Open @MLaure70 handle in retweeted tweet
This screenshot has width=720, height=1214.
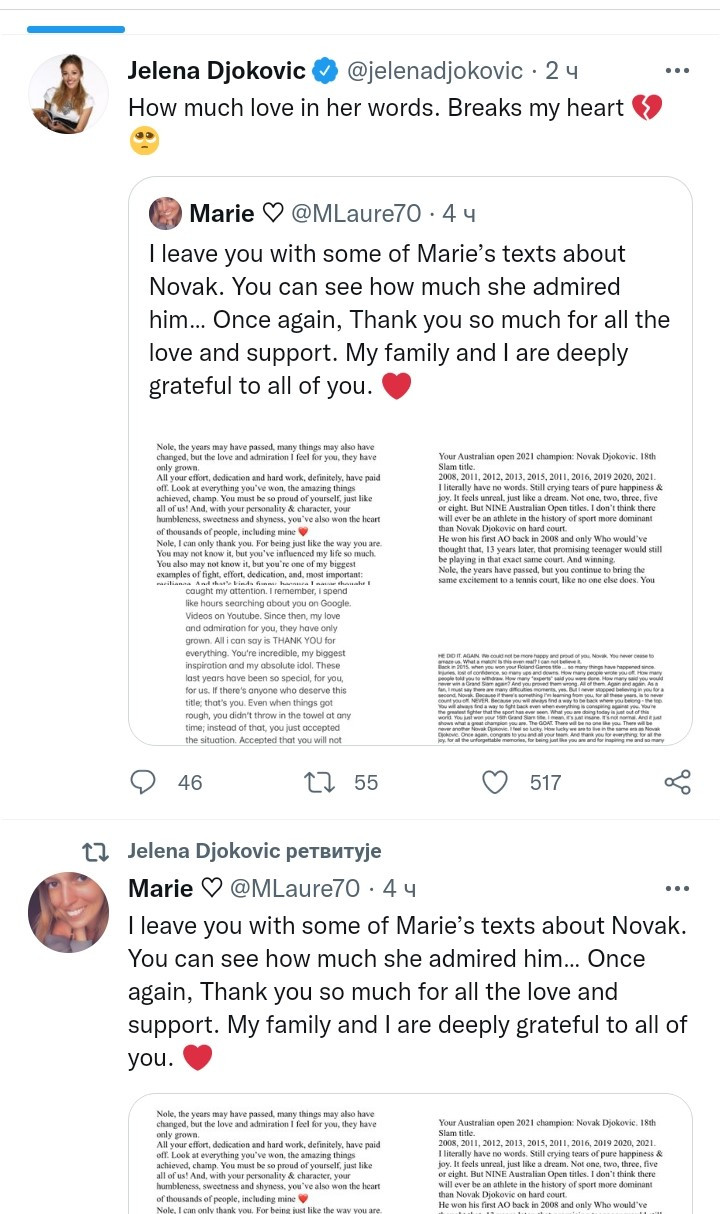point(295,888)
